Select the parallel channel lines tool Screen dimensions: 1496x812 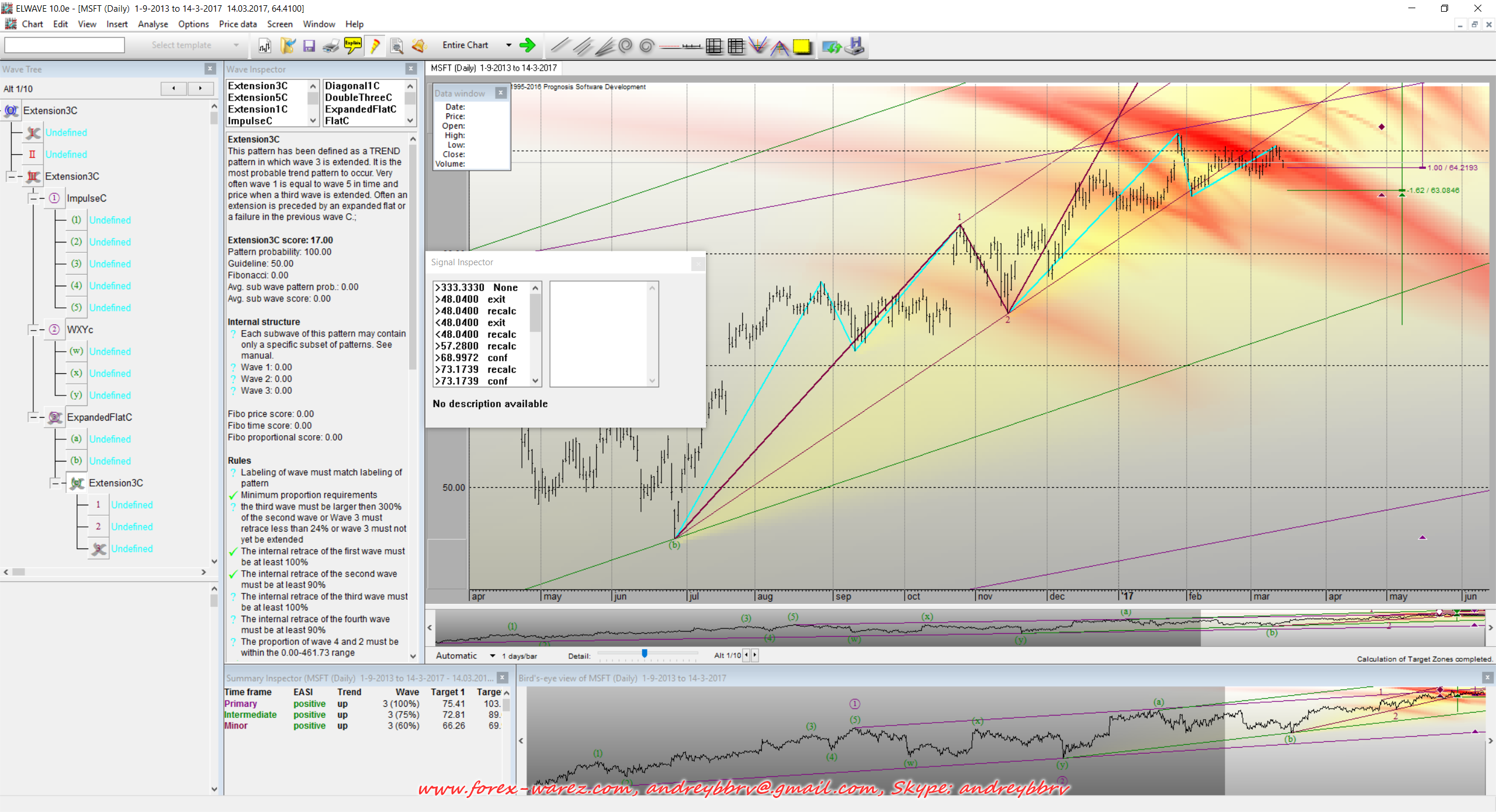[x=582, y=46]
